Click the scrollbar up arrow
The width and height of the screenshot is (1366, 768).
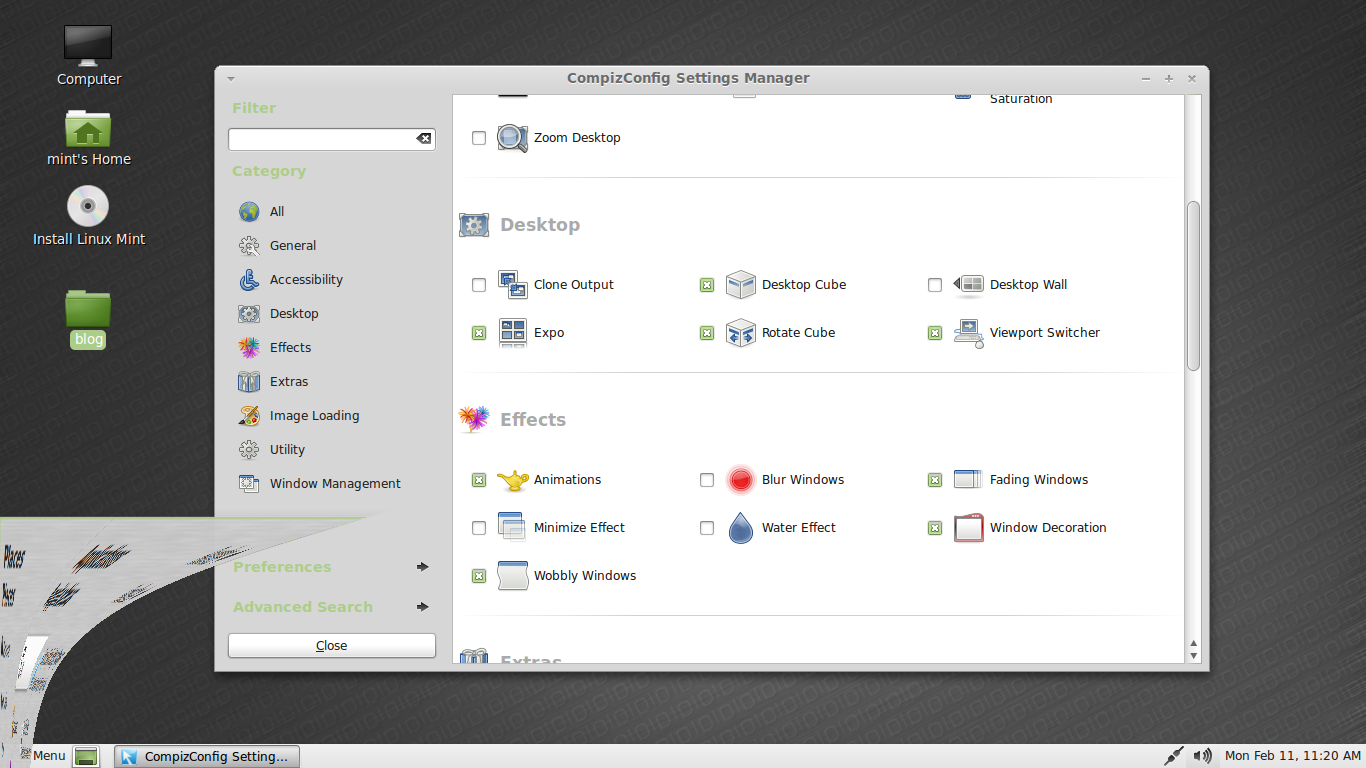tap(1193, 644)
